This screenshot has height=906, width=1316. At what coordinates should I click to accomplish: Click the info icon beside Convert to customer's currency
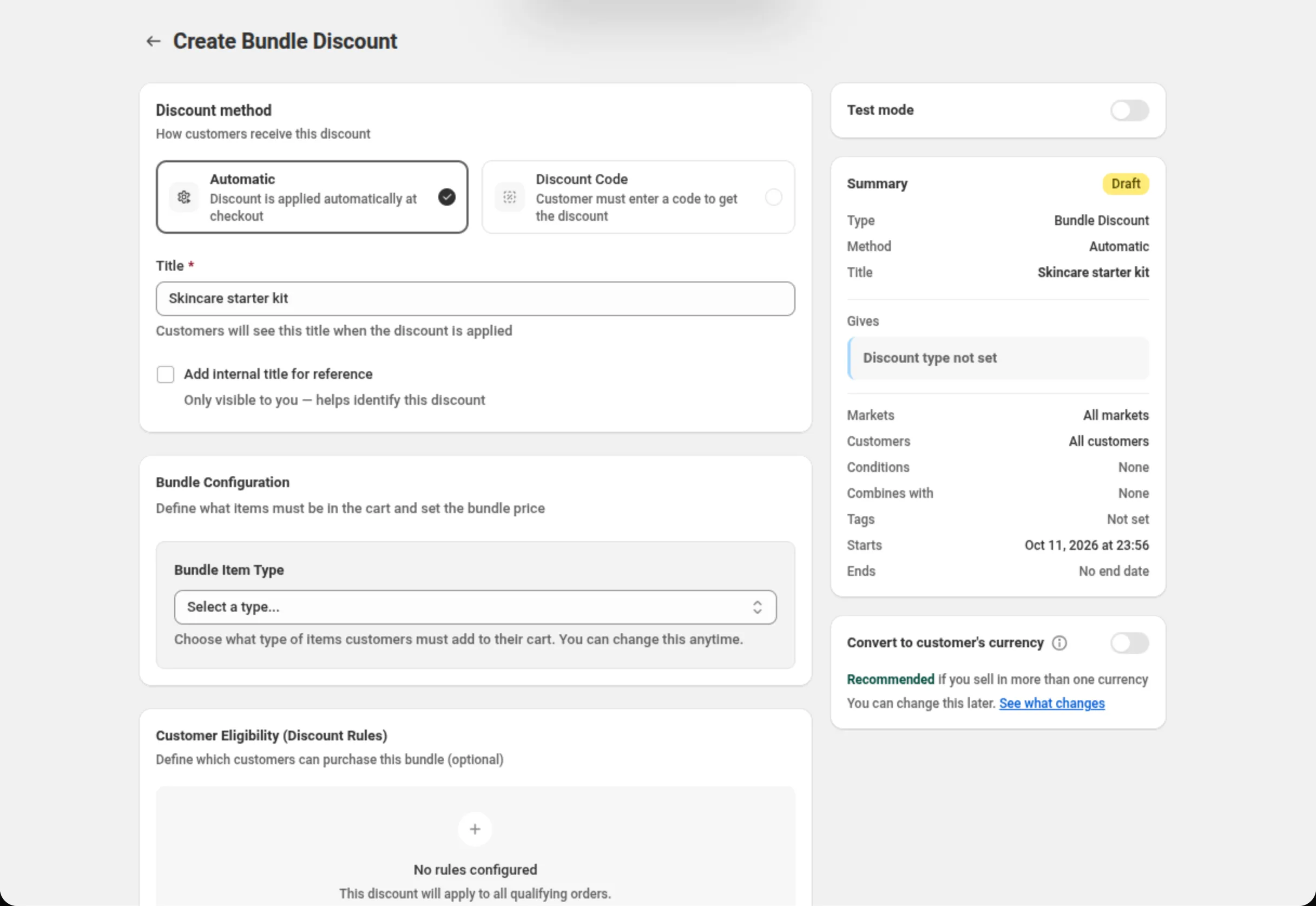coord(1059,642)
